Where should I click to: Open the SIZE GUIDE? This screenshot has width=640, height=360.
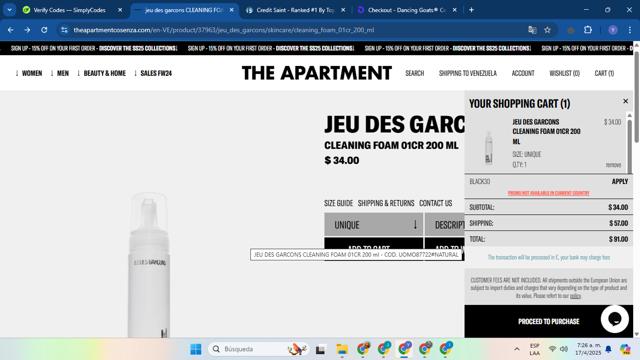(338, 203)
